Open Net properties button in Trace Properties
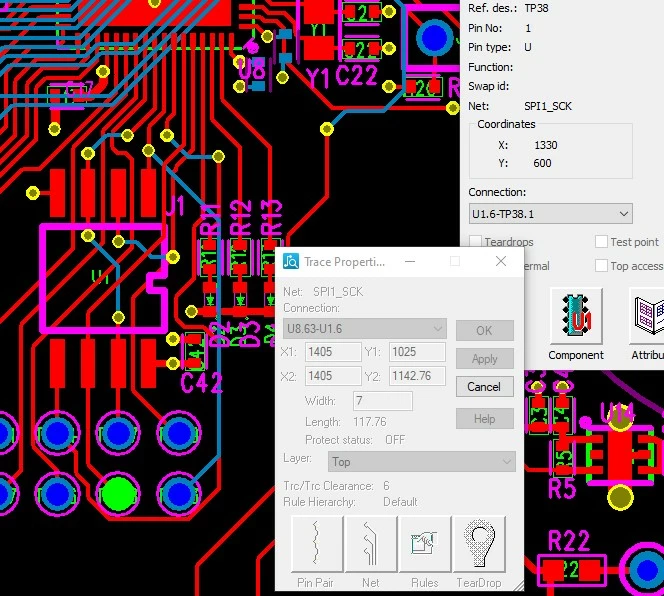The height and width of the screenshot is (596, 664). point(371,544)
